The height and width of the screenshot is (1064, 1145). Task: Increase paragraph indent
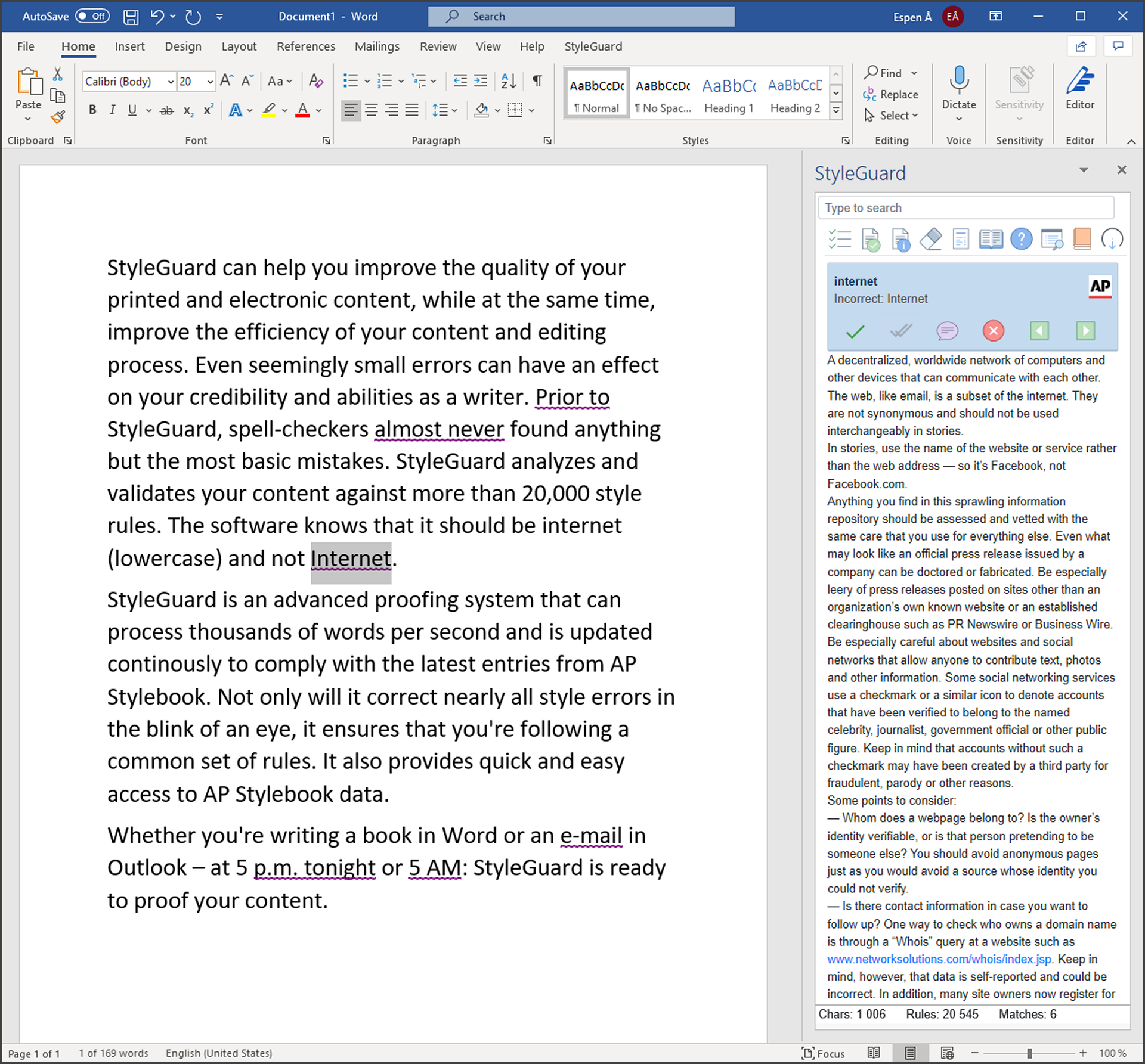pyautogui.click(x=480, y=80)
